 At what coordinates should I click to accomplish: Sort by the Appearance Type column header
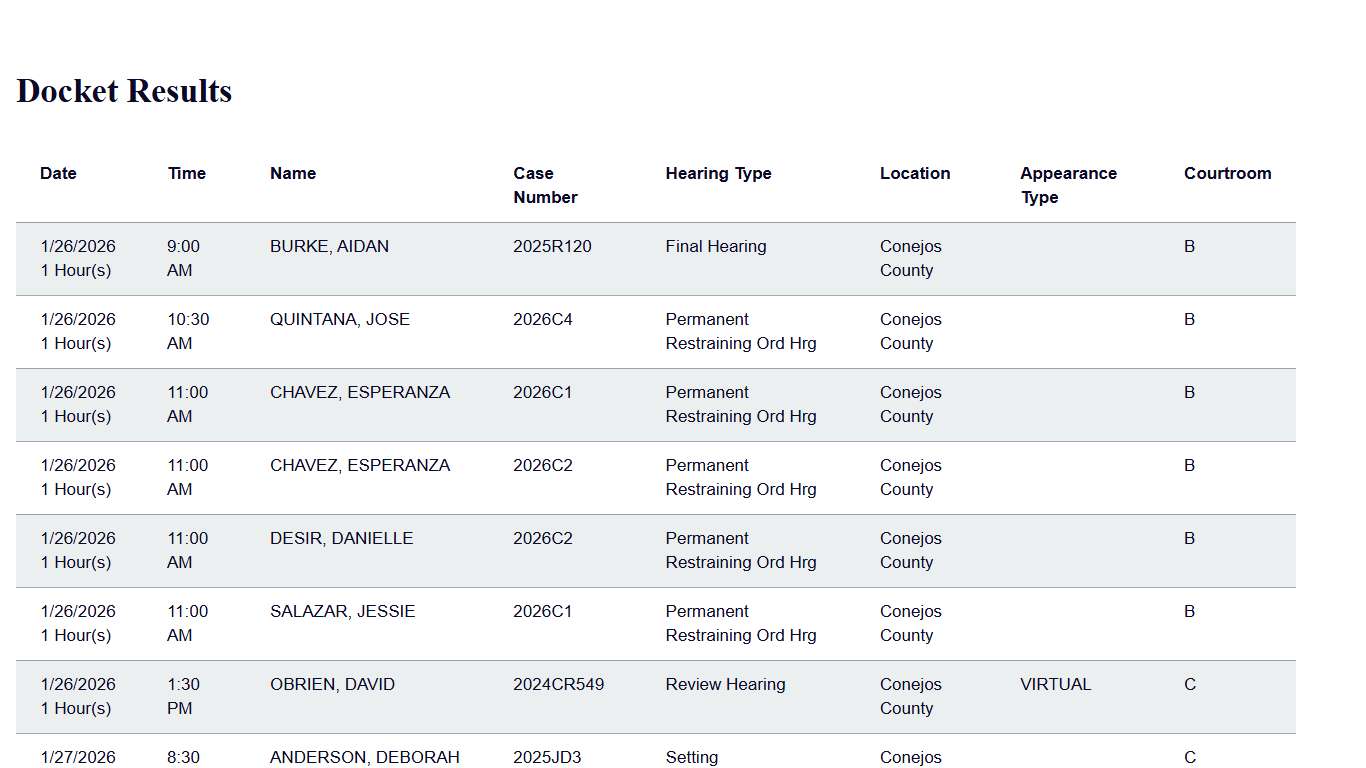pyautogui.click(x=1068, y=185)
